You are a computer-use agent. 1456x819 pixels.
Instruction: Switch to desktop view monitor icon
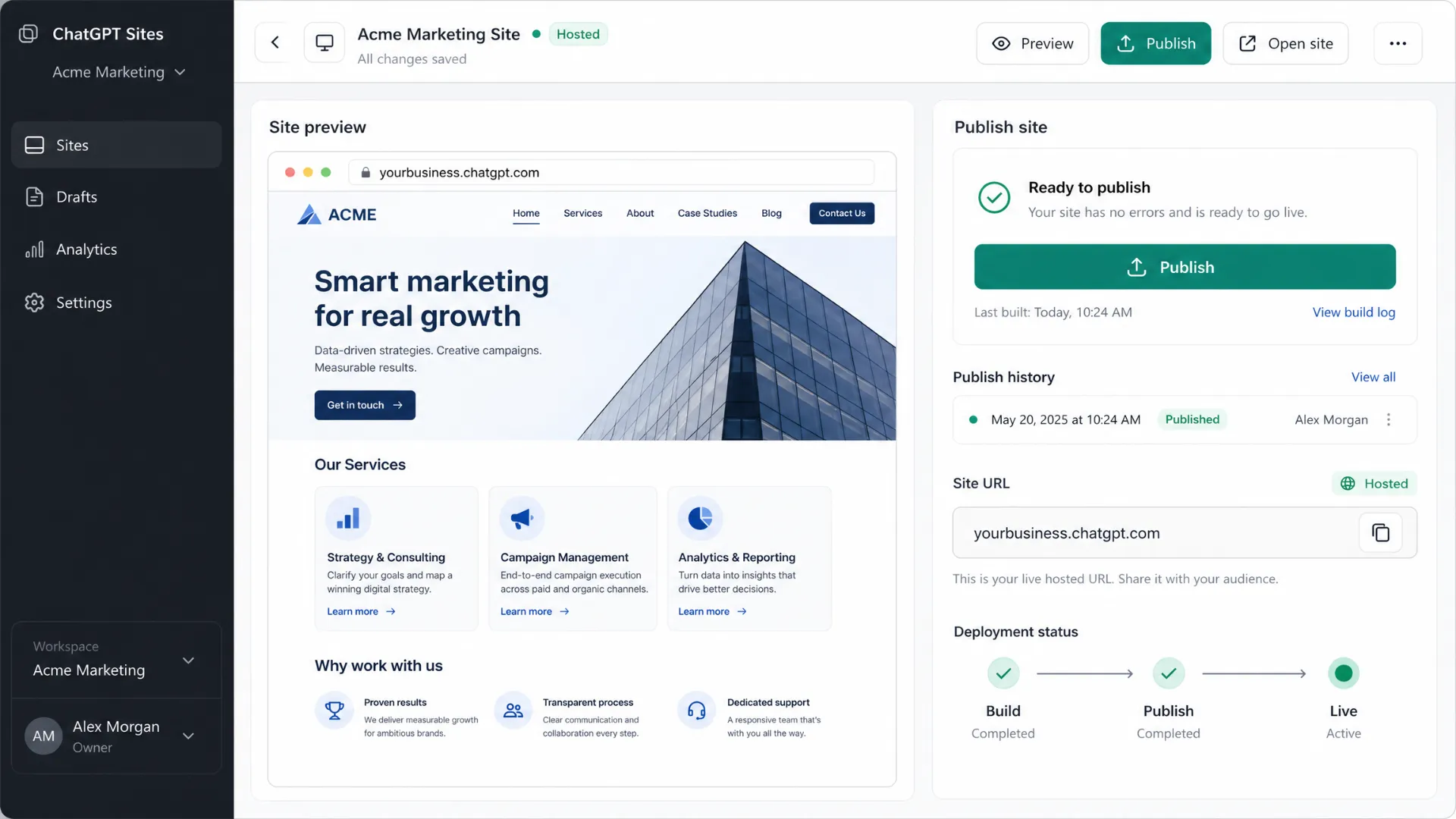[325, 42]
